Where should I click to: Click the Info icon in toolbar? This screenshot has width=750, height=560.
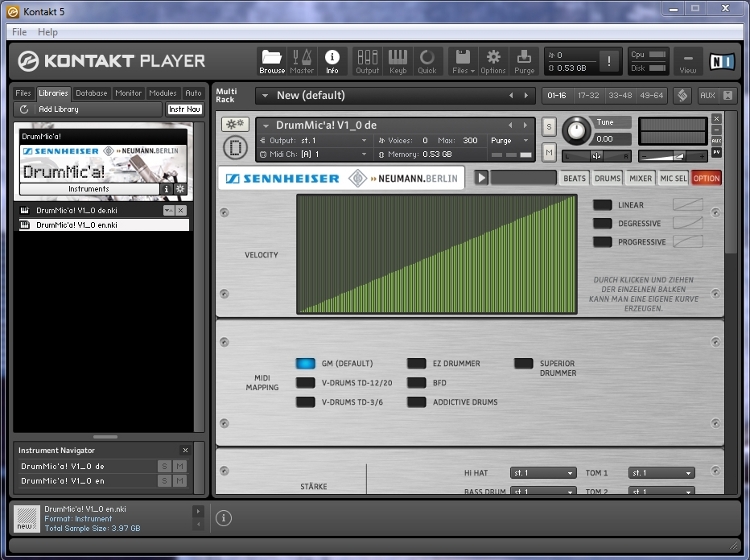coord(332,62)
